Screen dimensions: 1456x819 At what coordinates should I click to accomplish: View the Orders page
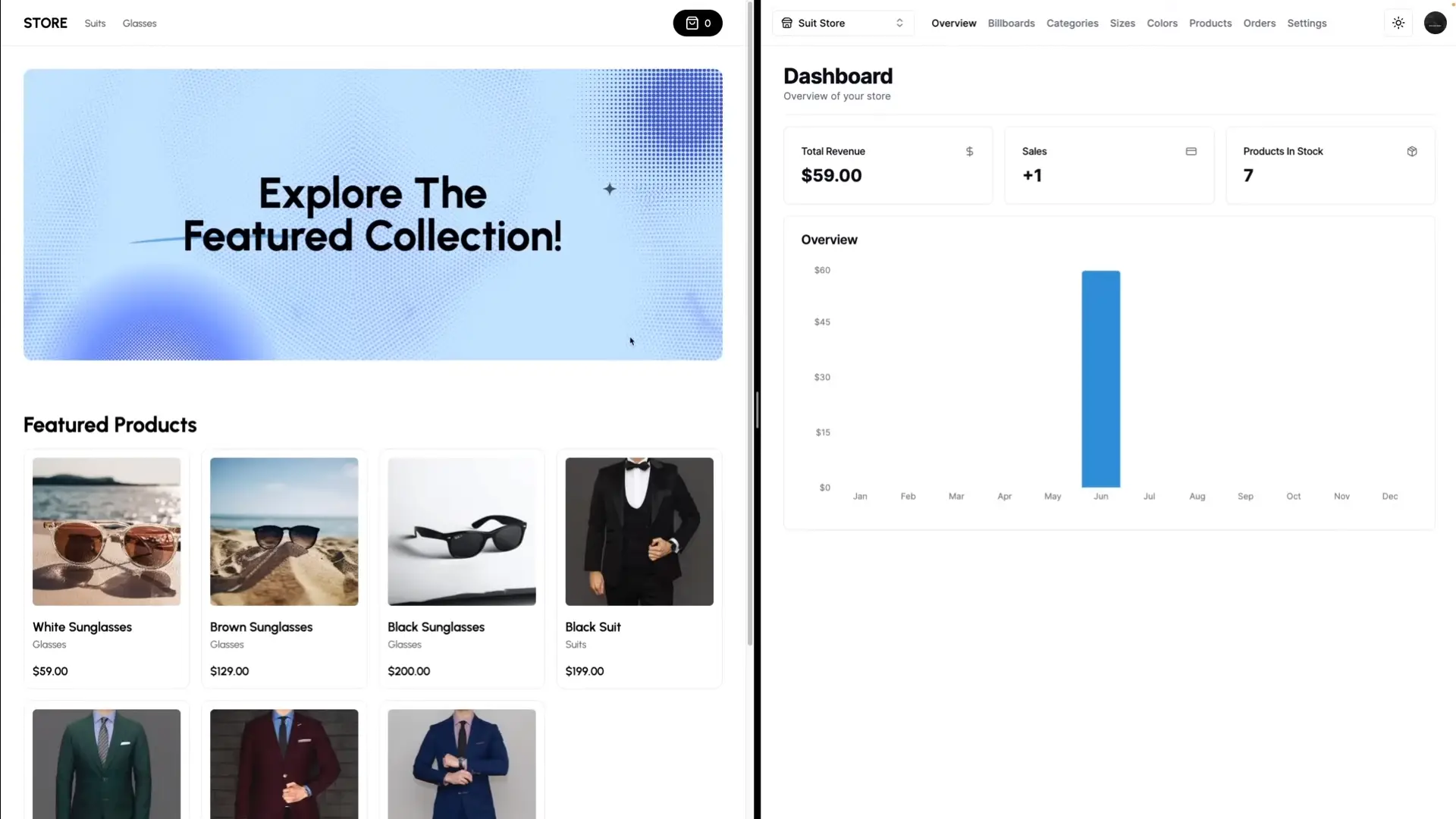coord(1259,24)
